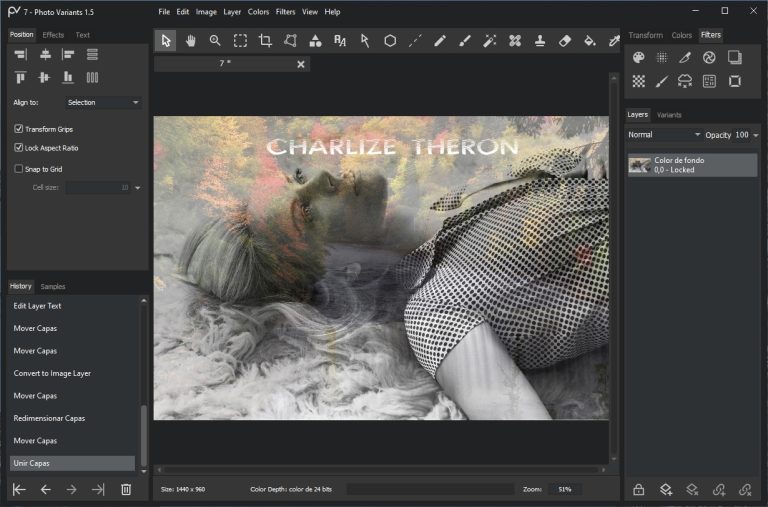Select 'Redimensionar Capas' history entry

click(72, 418)
